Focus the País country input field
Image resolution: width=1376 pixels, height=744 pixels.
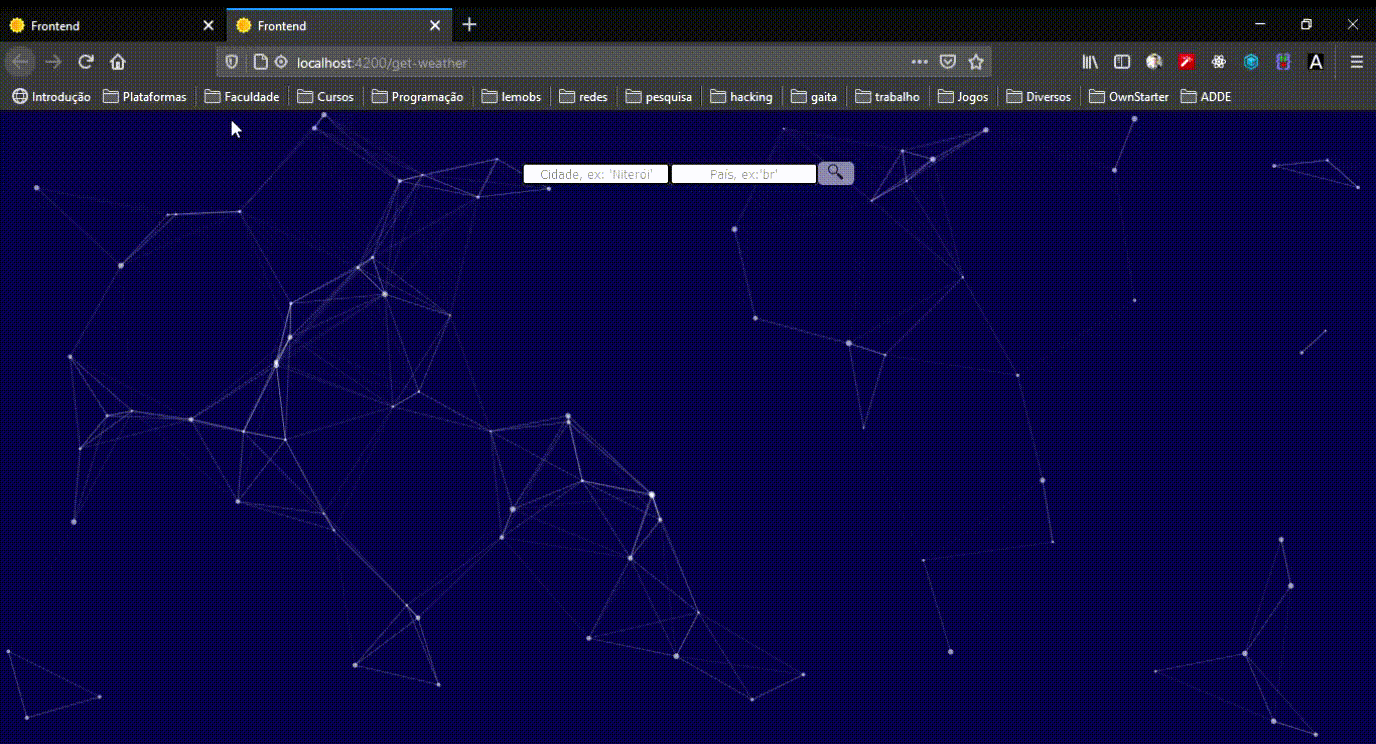coord(744,174)
